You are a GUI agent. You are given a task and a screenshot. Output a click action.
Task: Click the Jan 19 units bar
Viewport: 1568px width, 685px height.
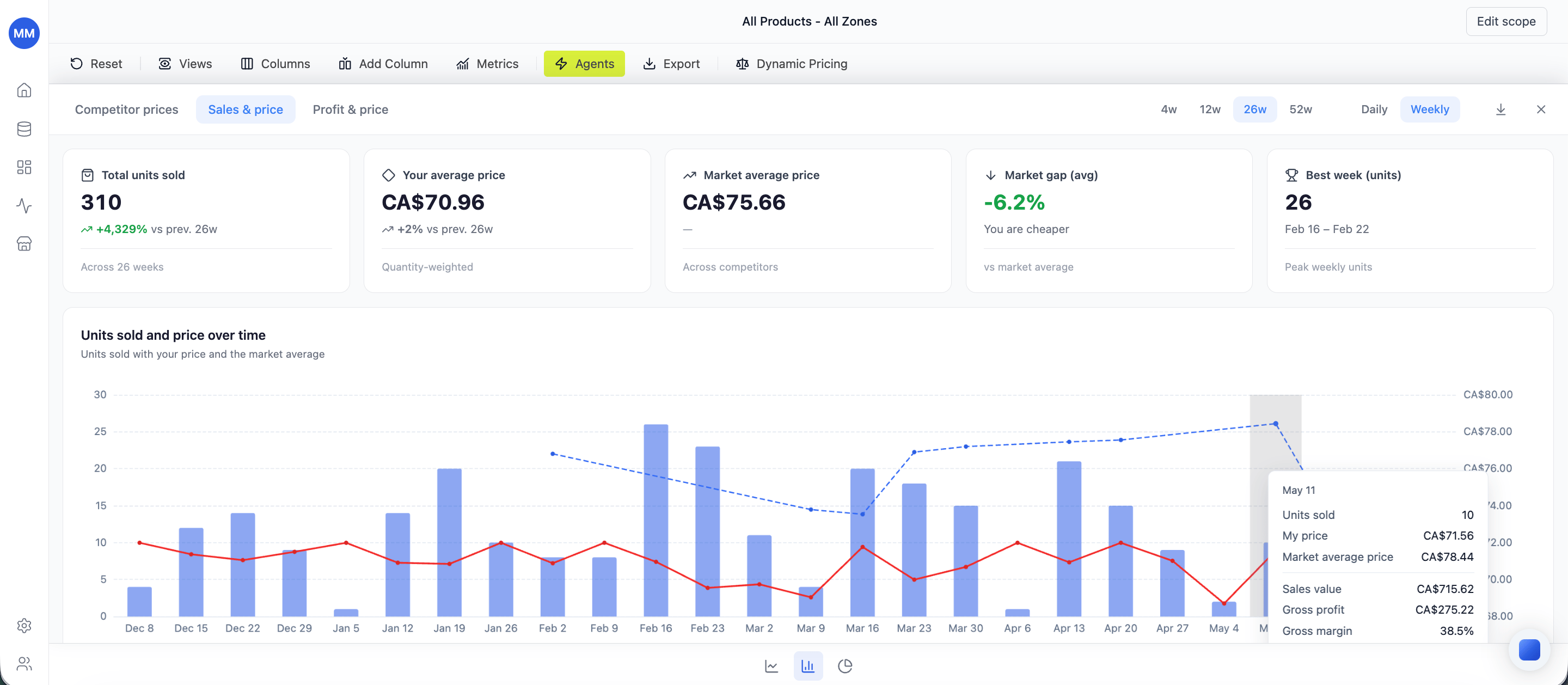(x=449, y=542)
